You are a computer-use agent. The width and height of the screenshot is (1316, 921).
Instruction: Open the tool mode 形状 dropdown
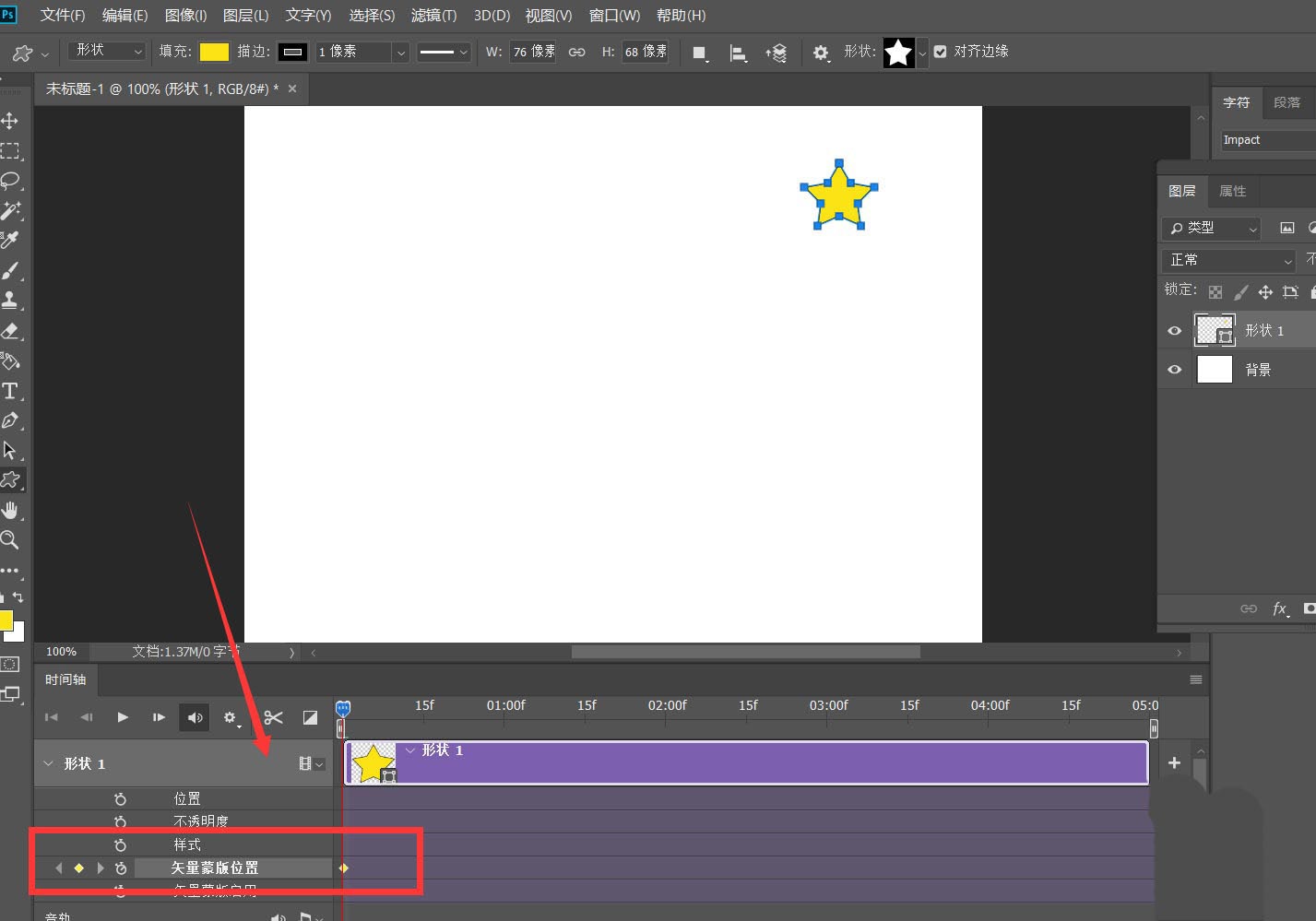pyautogui.click(x=108, y=51)
